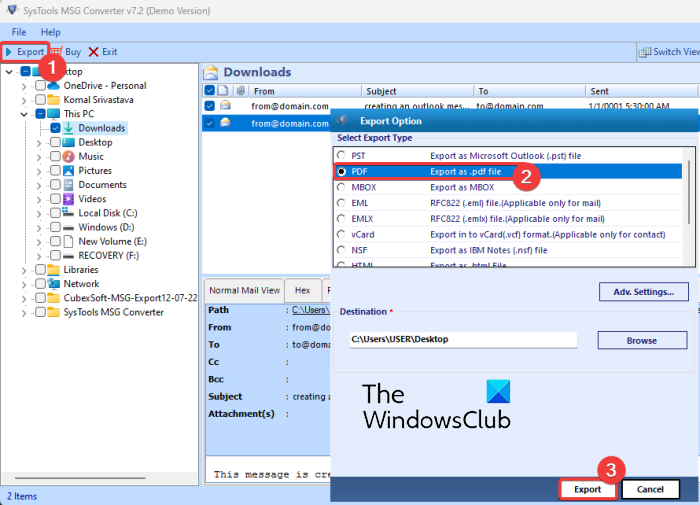Expand the Network node

24,284
